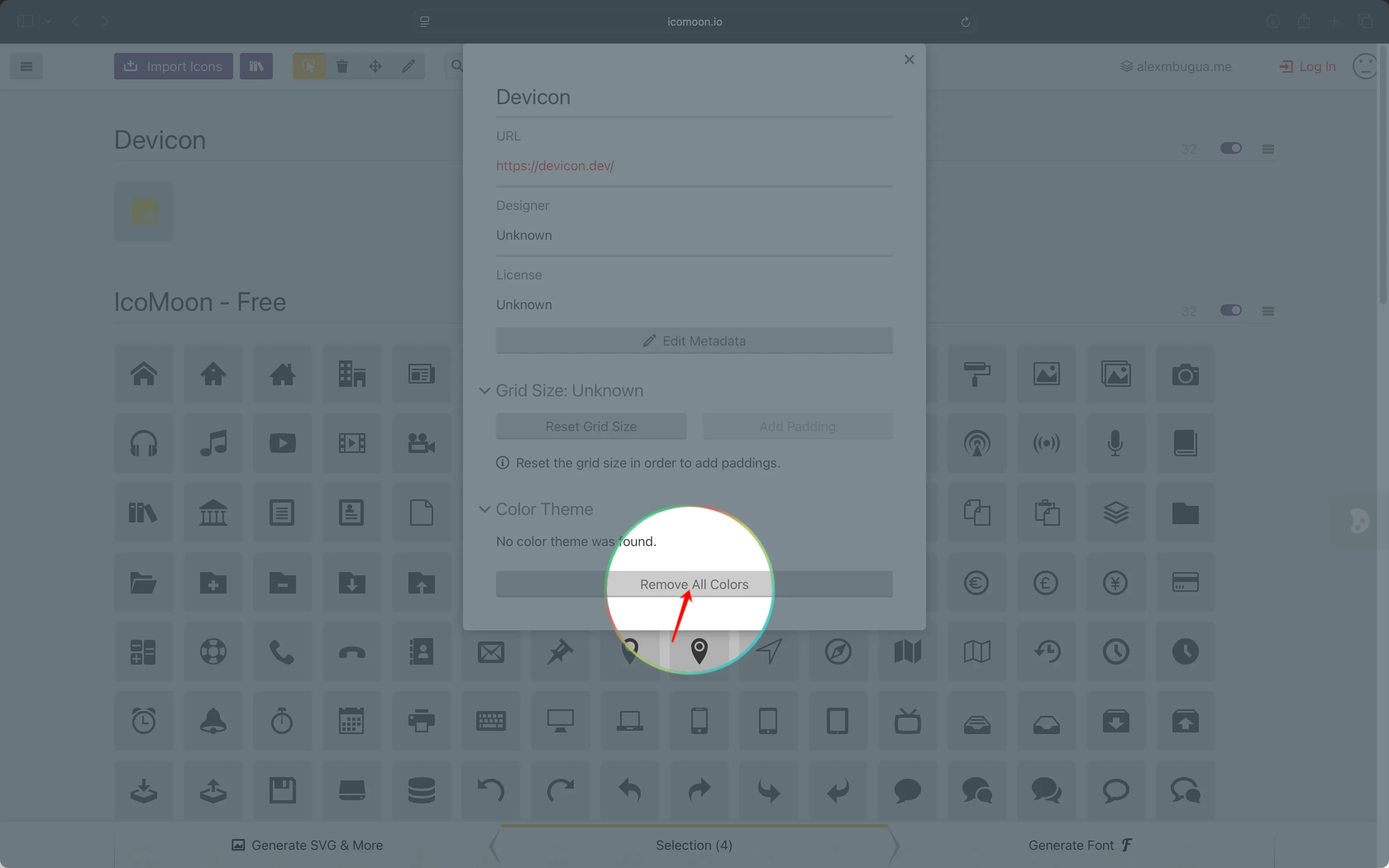Open the IcoMoon - Free set options menu

(1268, 311)
